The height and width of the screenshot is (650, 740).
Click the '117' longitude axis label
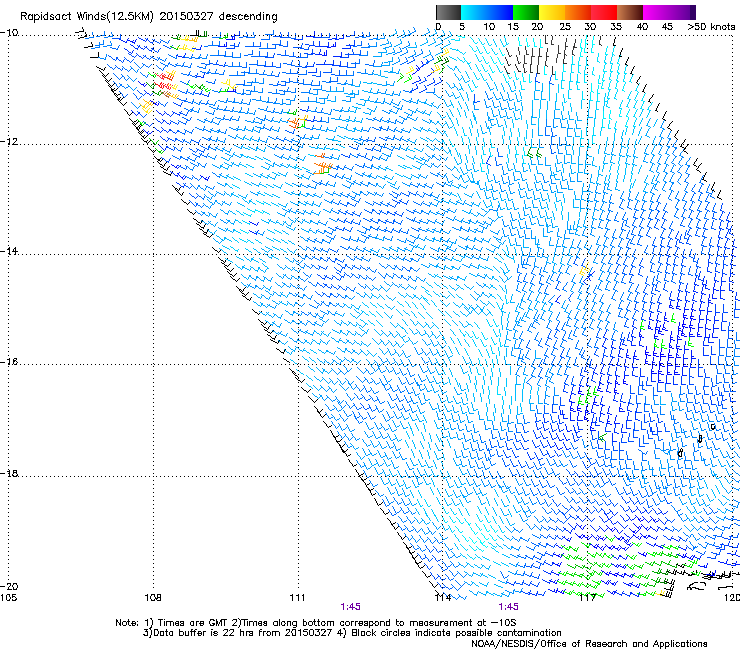pyautogui.click(x=588, y=598)
